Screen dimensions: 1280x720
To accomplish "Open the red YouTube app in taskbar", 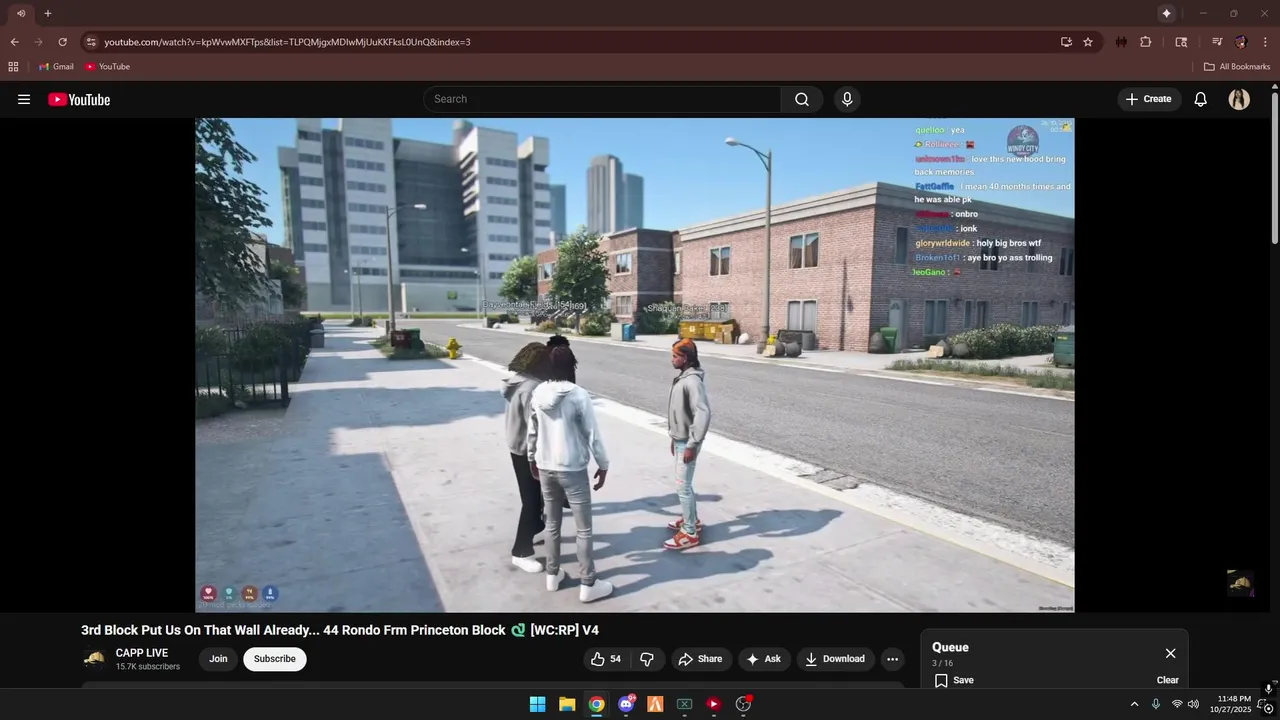I will pos(714,704).
